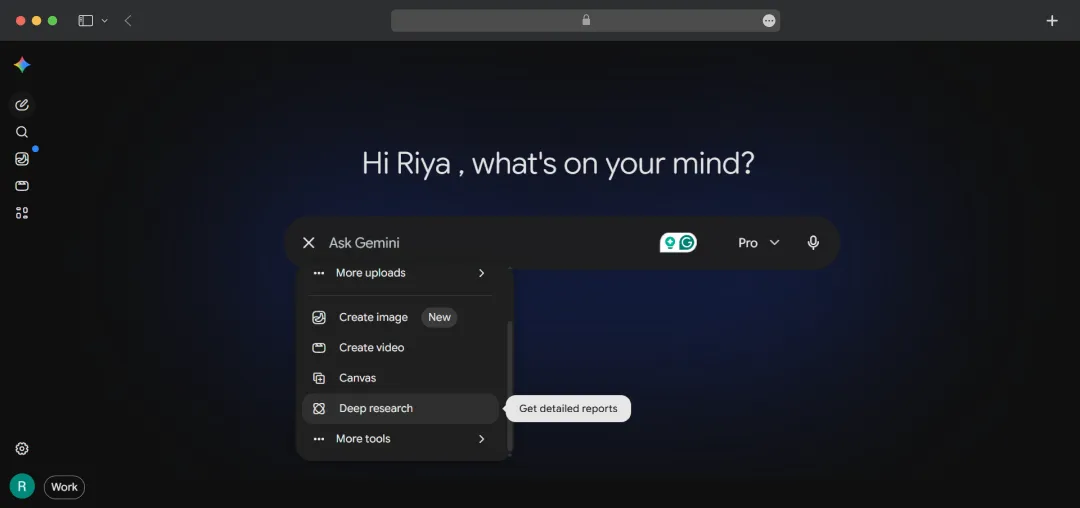Select Deep research menu entry

(400, 409)
